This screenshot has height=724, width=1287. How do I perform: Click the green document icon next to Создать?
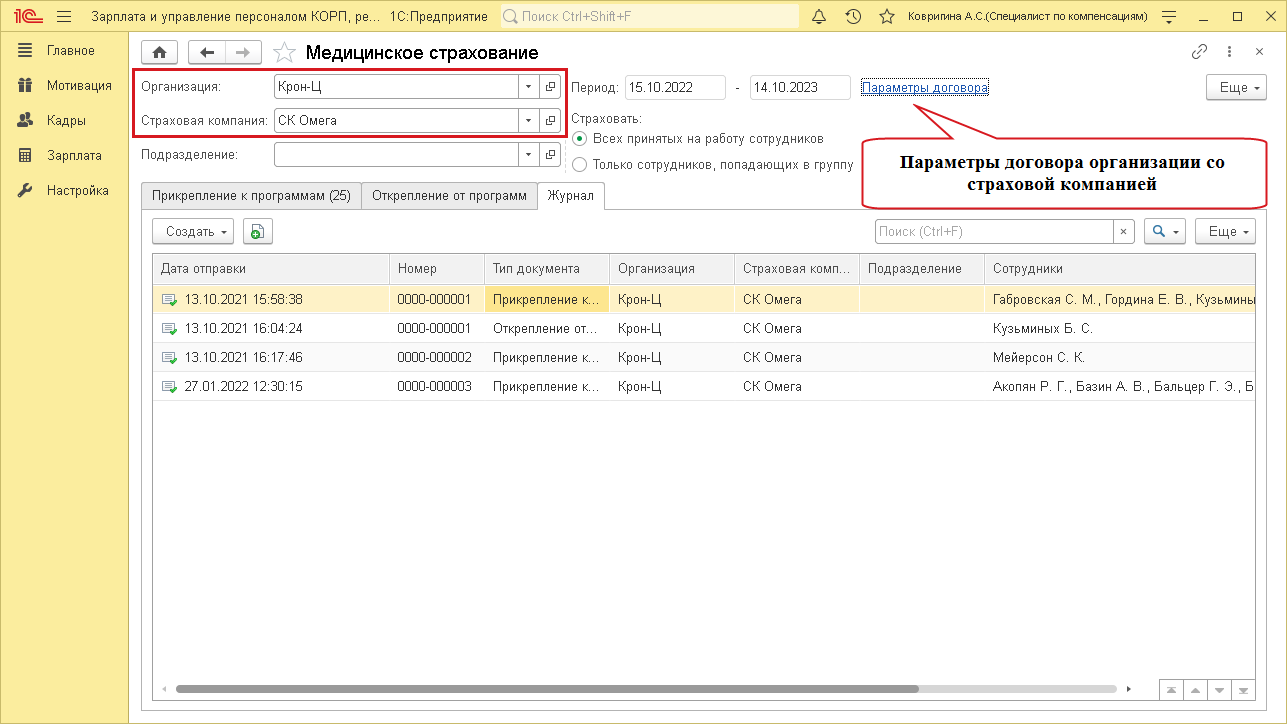[x=257, y=232]
